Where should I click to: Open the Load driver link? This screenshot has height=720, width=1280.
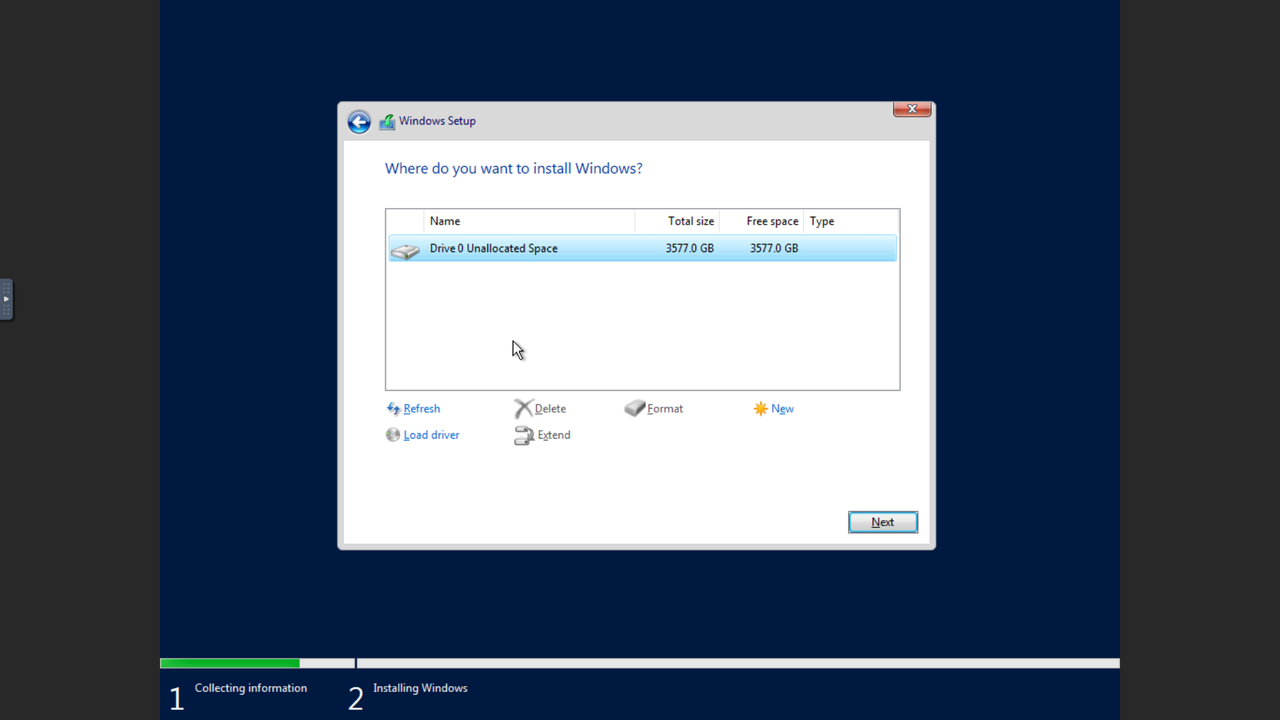pyautogui.click(x=431, y=435)
